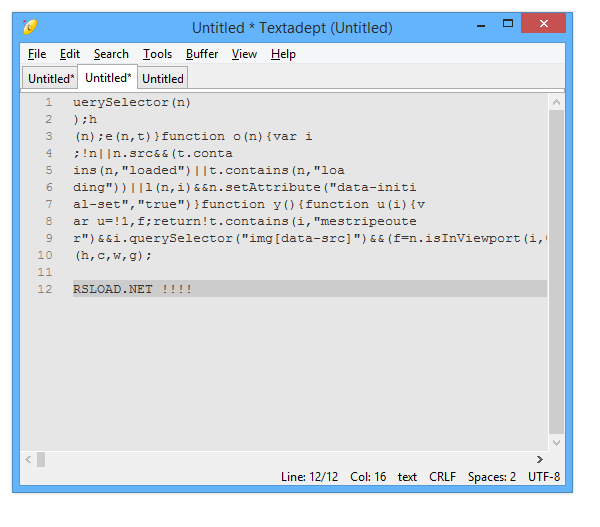Viewport: 600px width, 527px height.
Task: Click the vertical scrollbar down arrow
Action: pyautogui.click(x=556, y=442)
